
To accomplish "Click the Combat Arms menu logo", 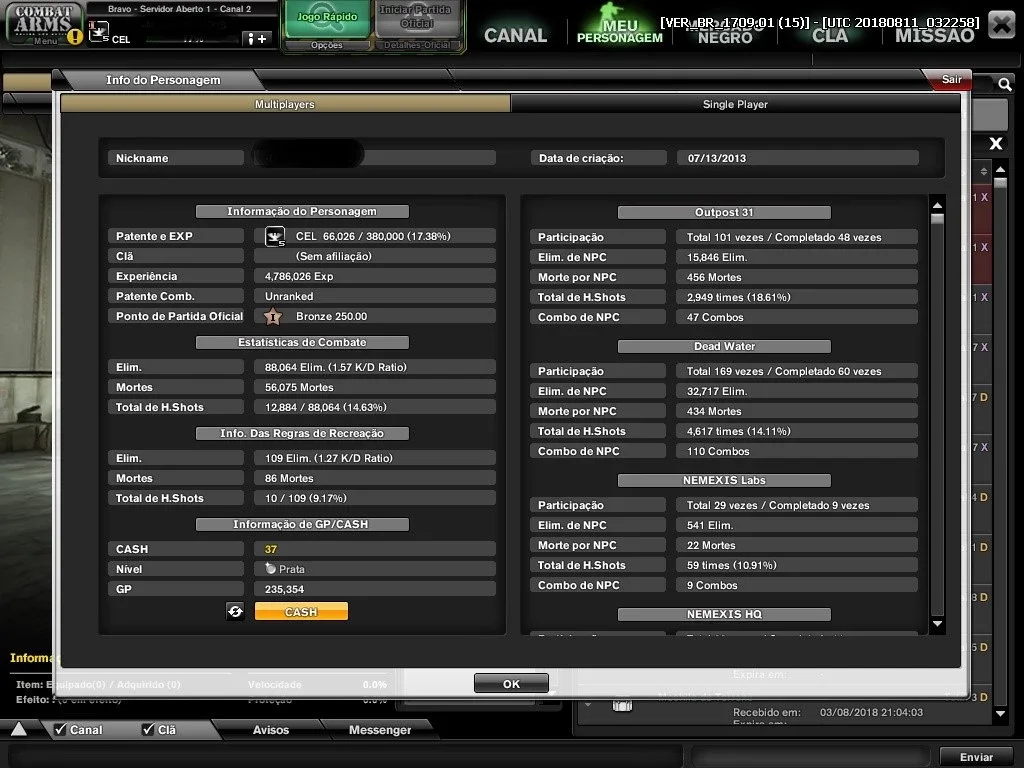I will click(x=43, y=24).
